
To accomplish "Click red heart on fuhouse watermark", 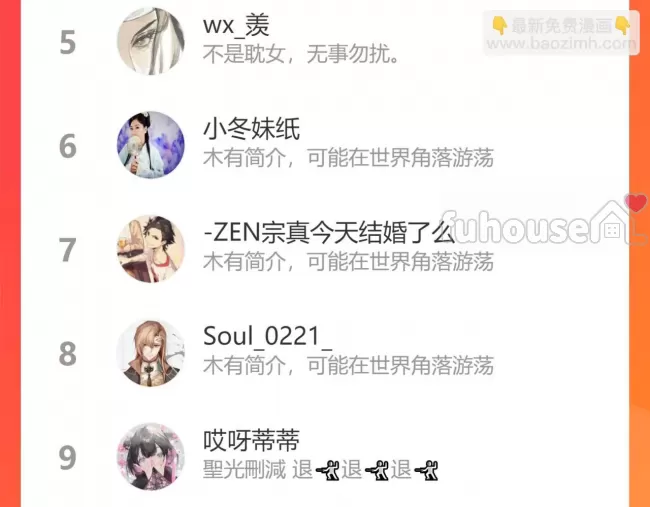I will coord(635,203).
